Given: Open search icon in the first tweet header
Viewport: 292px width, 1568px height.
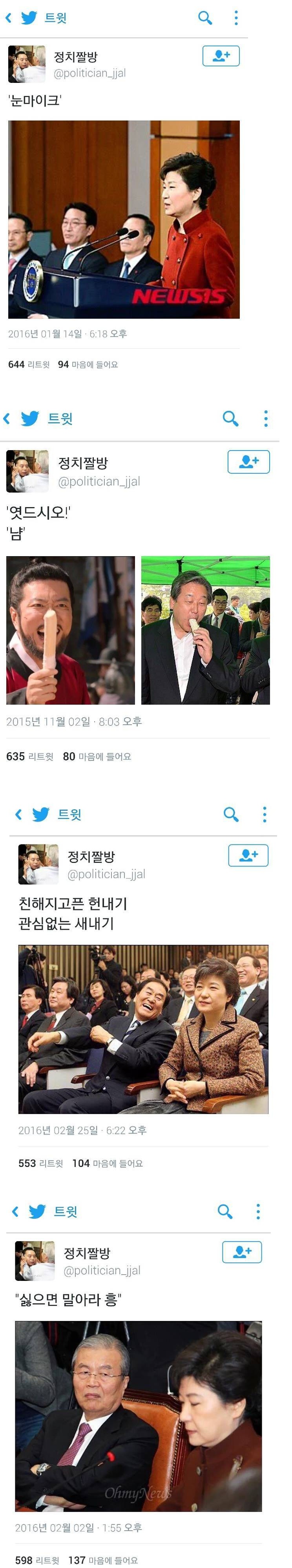Looking at the screenshot, I should [206, 18].
